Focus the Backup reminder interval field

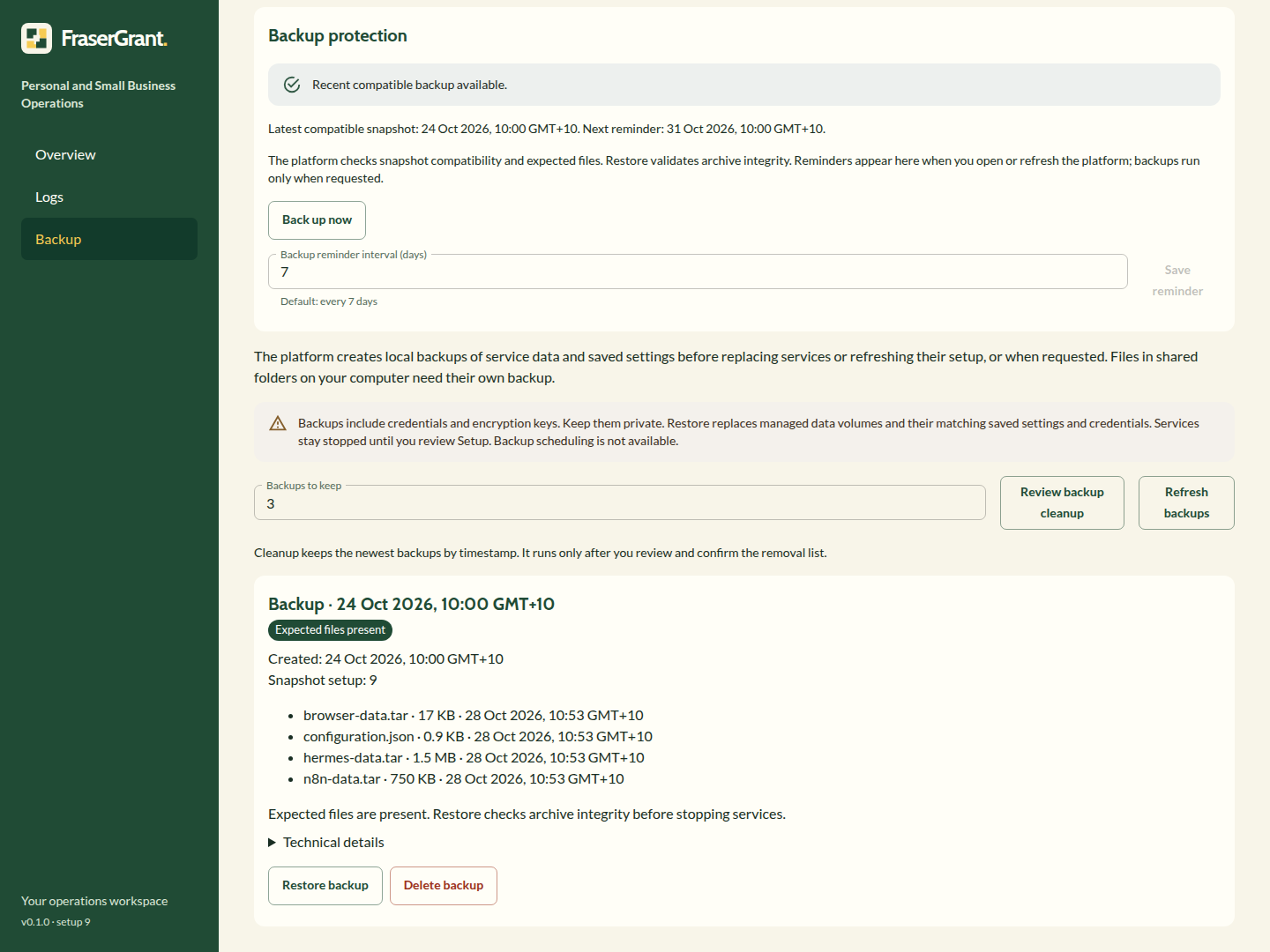[698, 271]
